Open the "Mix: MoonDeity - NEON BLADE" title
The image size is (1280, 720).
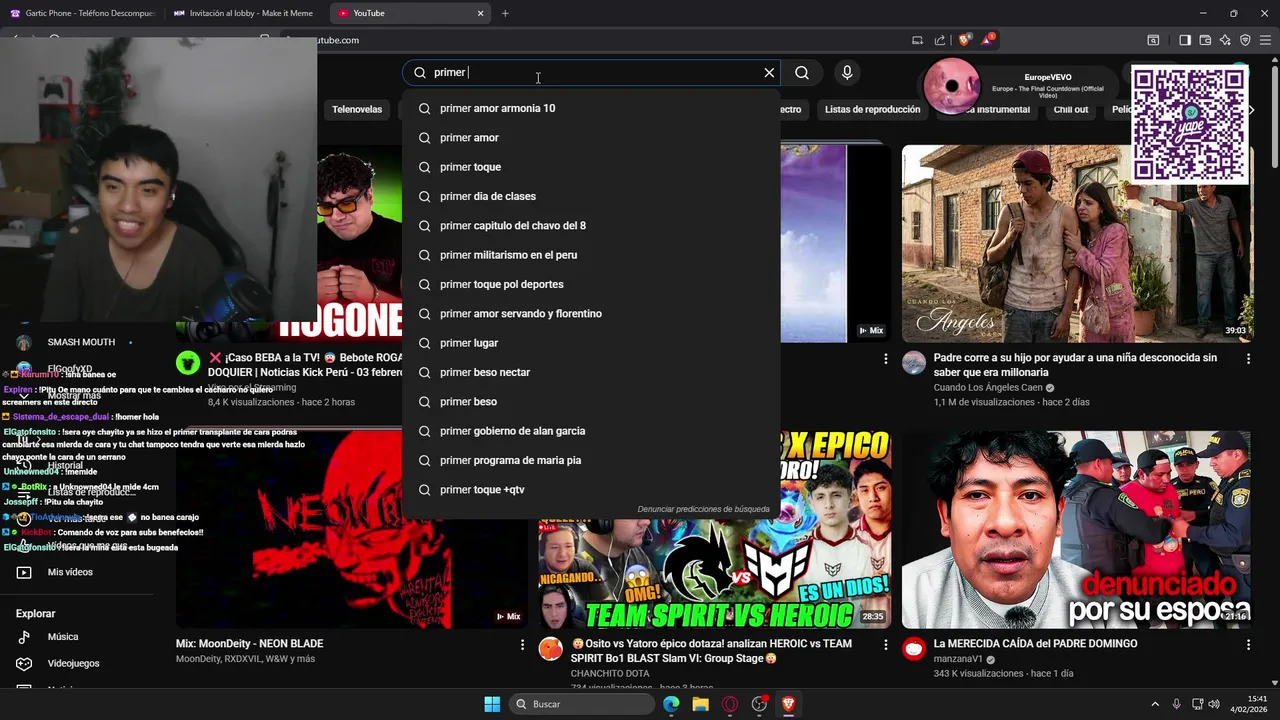[x=249, y=644]
